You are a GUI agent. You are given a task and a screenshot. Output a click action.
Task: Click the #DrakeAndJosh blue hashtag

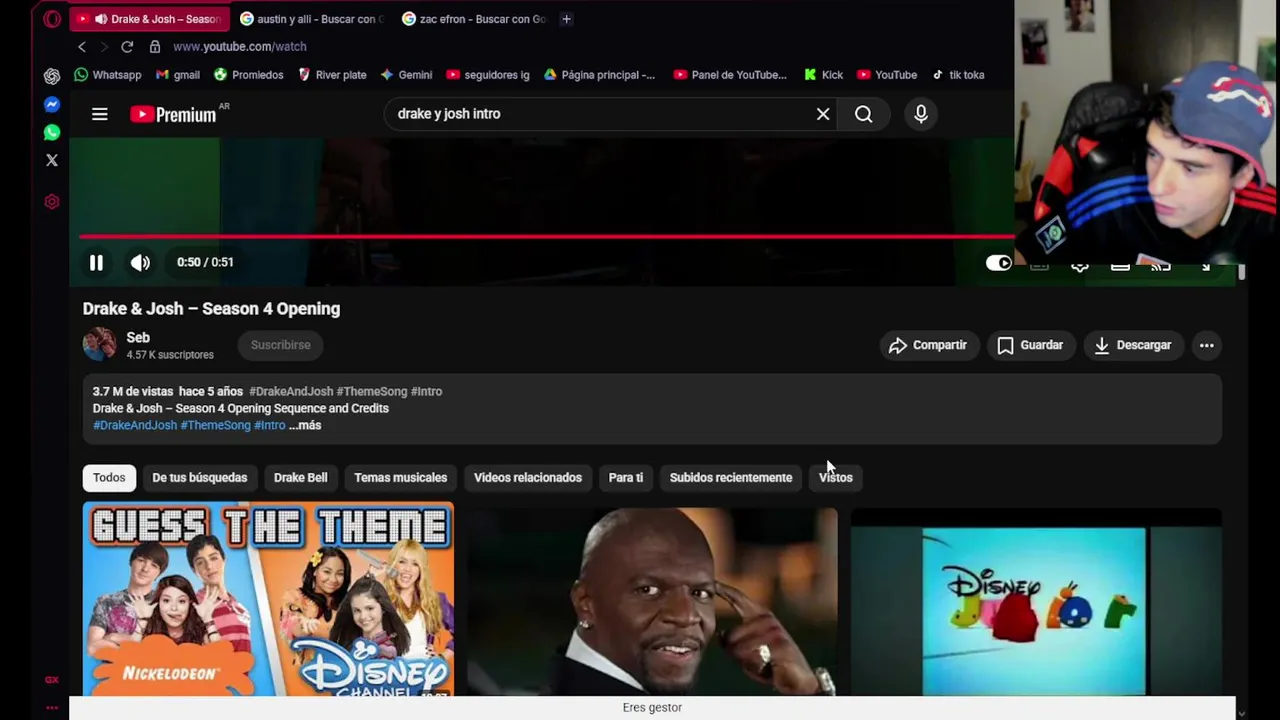coord(135,425)
